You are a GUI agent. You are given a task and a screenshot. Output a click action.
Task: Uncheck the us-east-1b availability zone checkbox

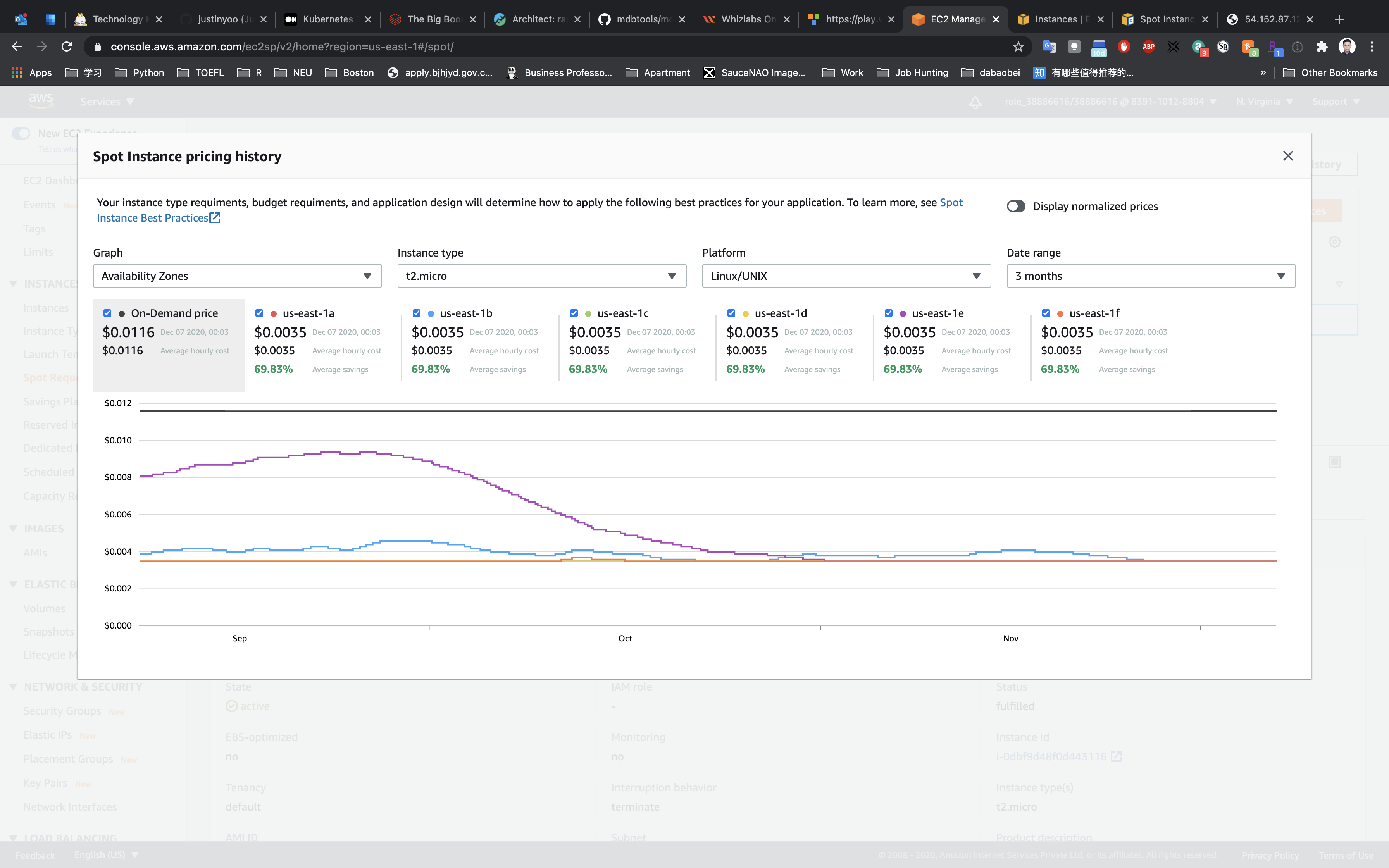[x=417, y=313]
